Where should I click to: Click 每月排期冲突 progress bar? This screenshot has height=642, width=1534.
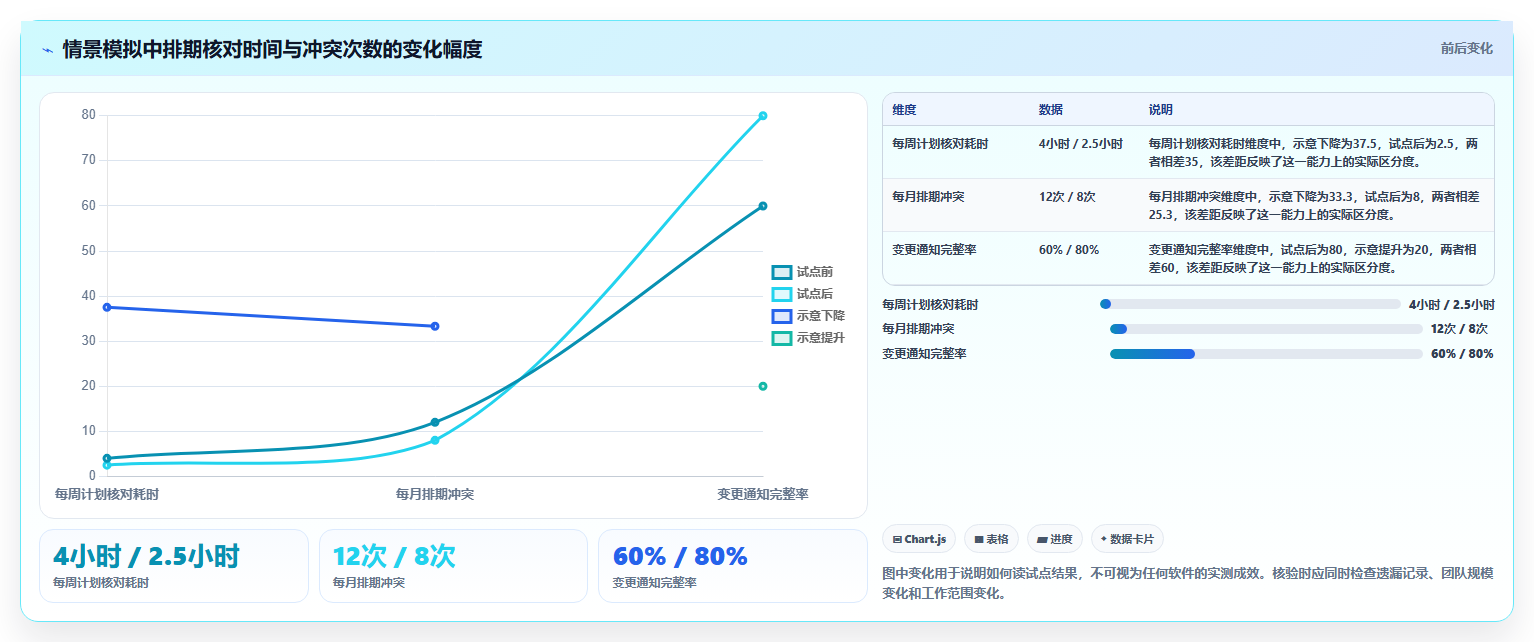1266,329
